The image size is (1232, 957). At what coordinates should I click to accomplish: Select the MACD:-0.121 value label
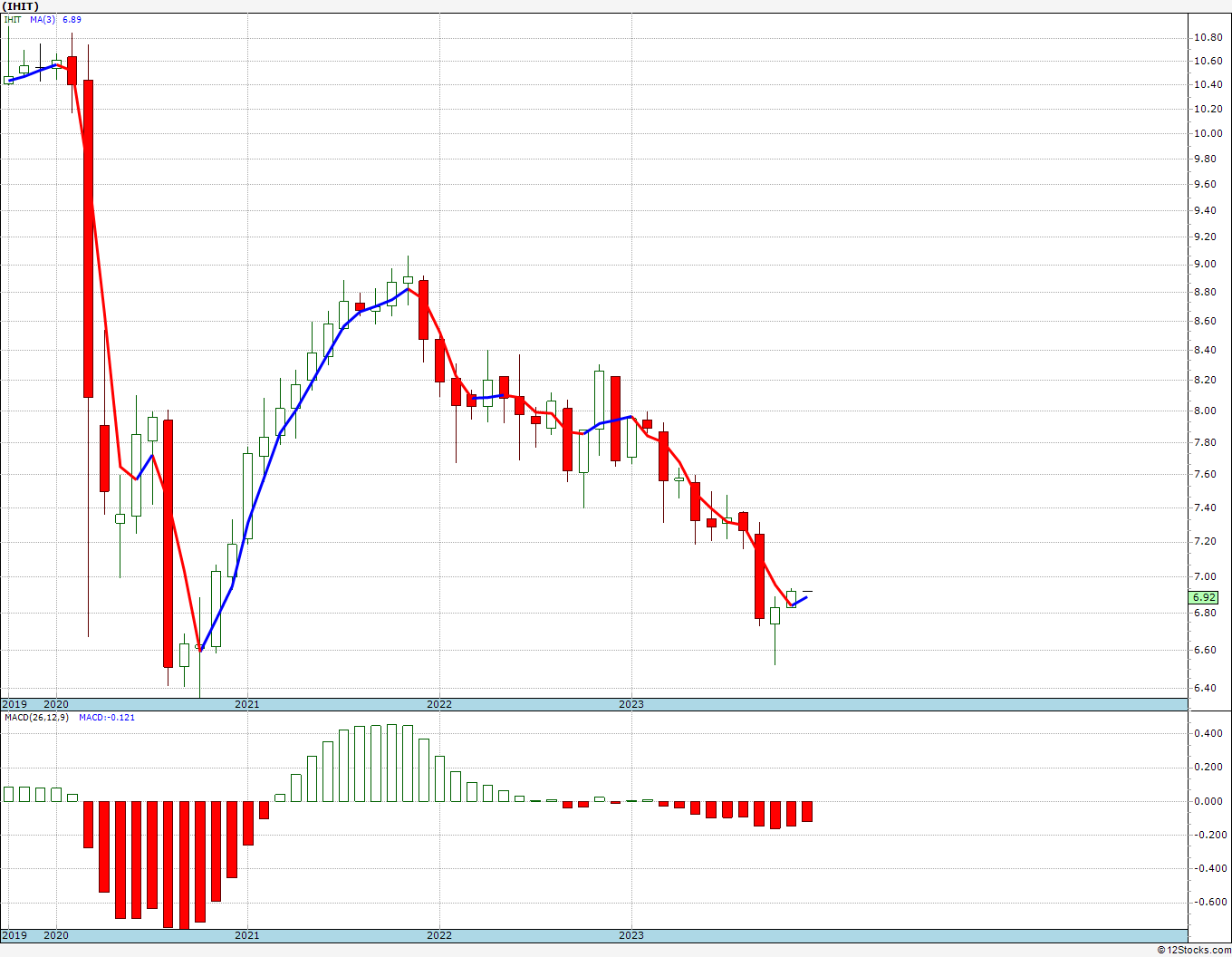tap(107, 717)
